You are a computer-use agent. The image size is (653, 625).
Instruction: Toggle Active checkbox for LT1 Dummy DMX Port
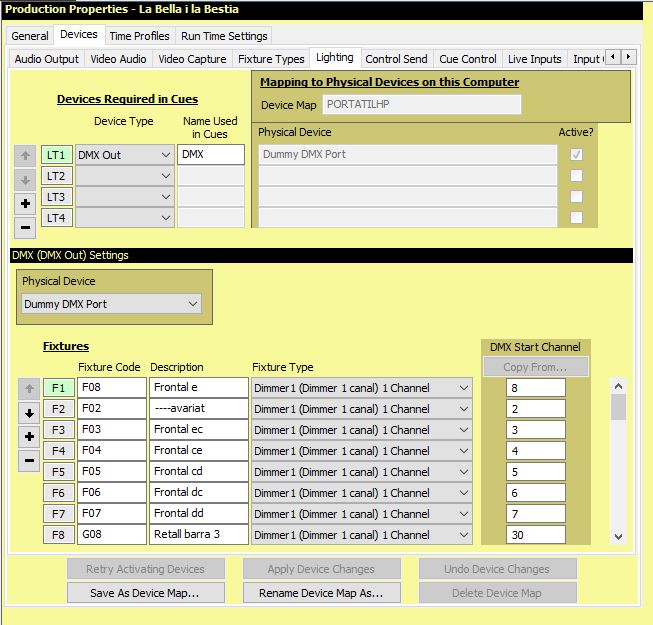coord(576,155)
